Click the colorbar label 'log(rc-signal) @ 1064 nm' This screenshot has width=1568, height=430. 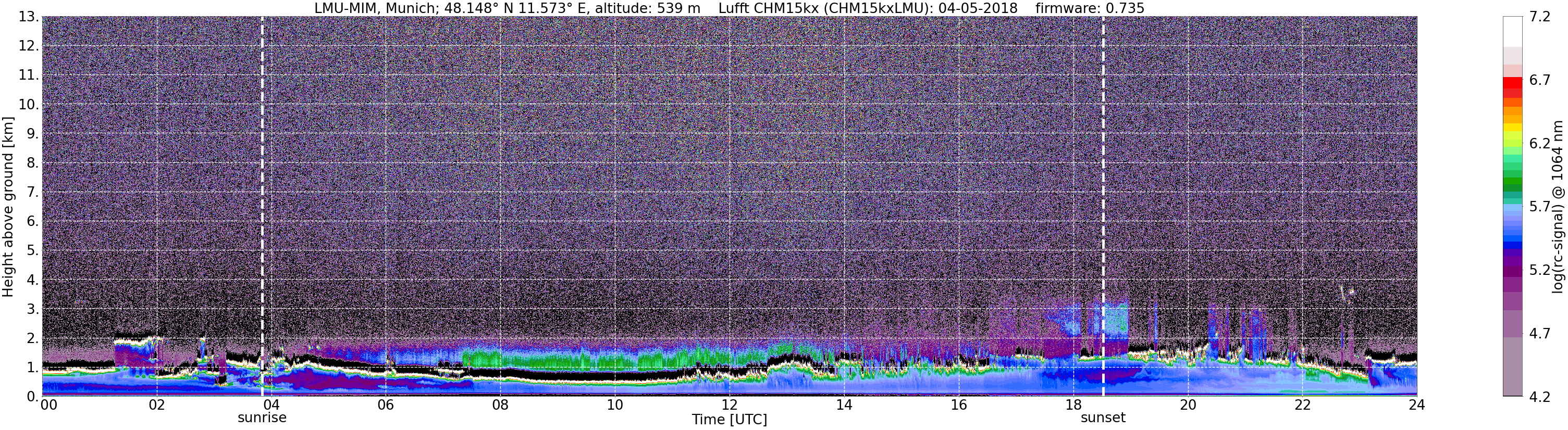click(1557, 206)
